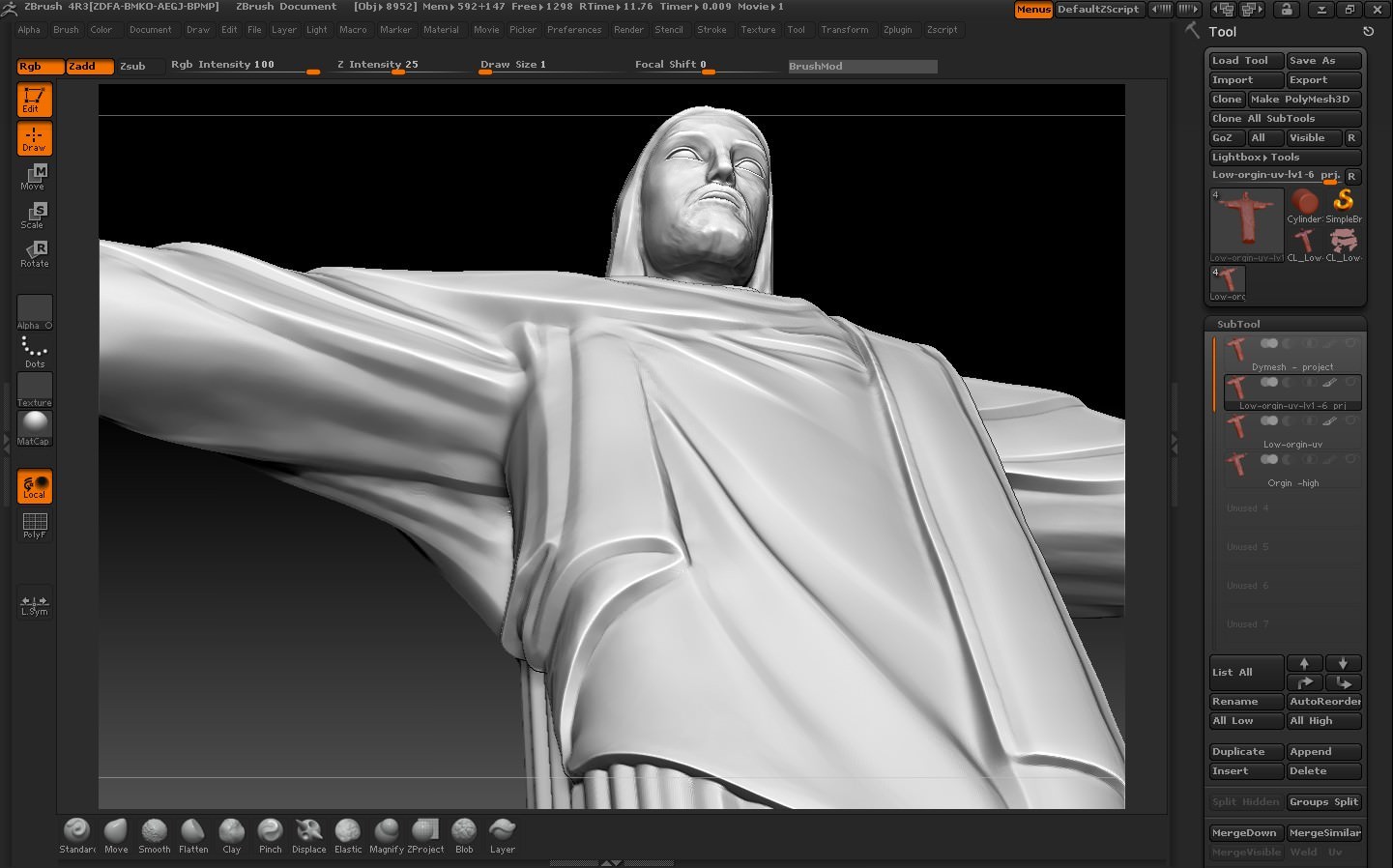Select the Draw mode button
Screen dimensions: 1393x868
tap(34, 139)
